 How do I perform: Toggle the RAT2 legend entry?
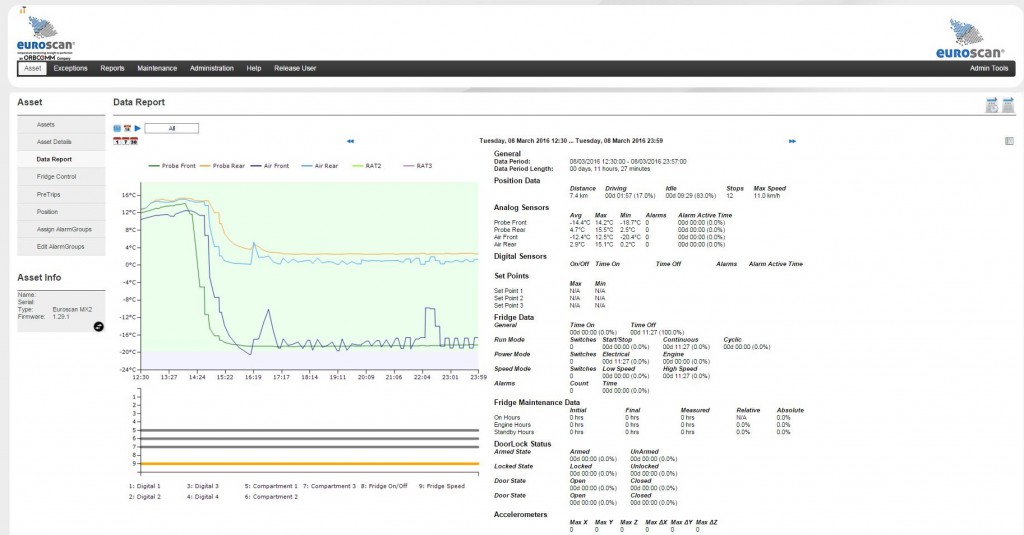pyautogui.click(x=366, y=166)
